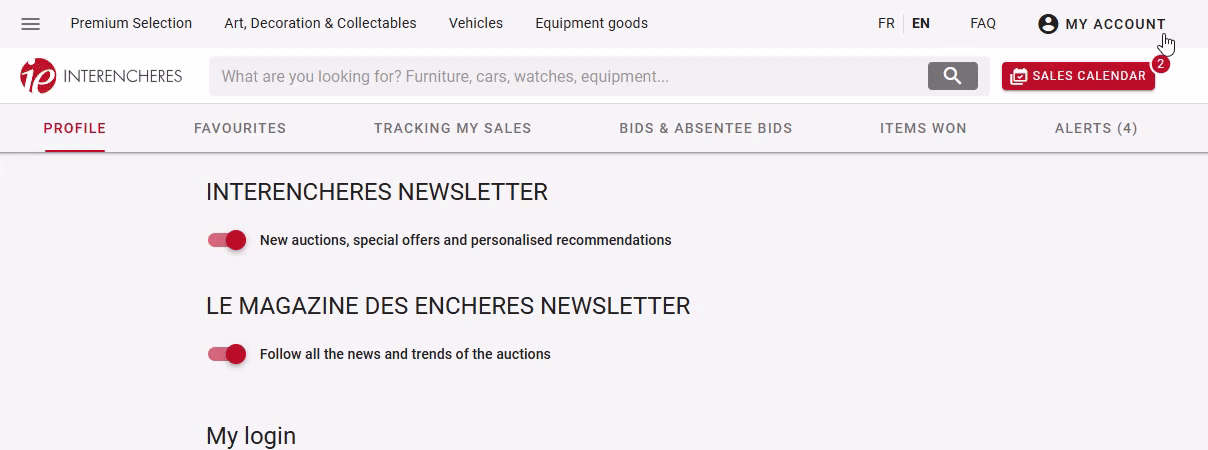Disable the Interencheres newsletter toggle
The width and height of the screenshot is (1208, 450).
227,240
